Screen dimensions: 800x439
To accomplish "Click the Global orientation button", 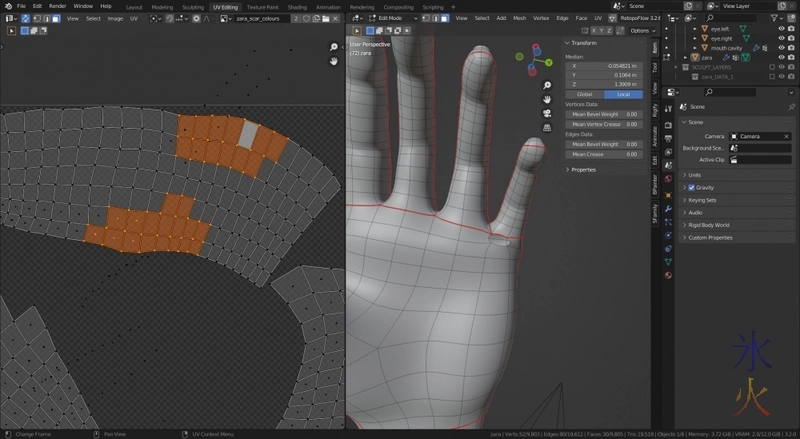I will (585, 94).
